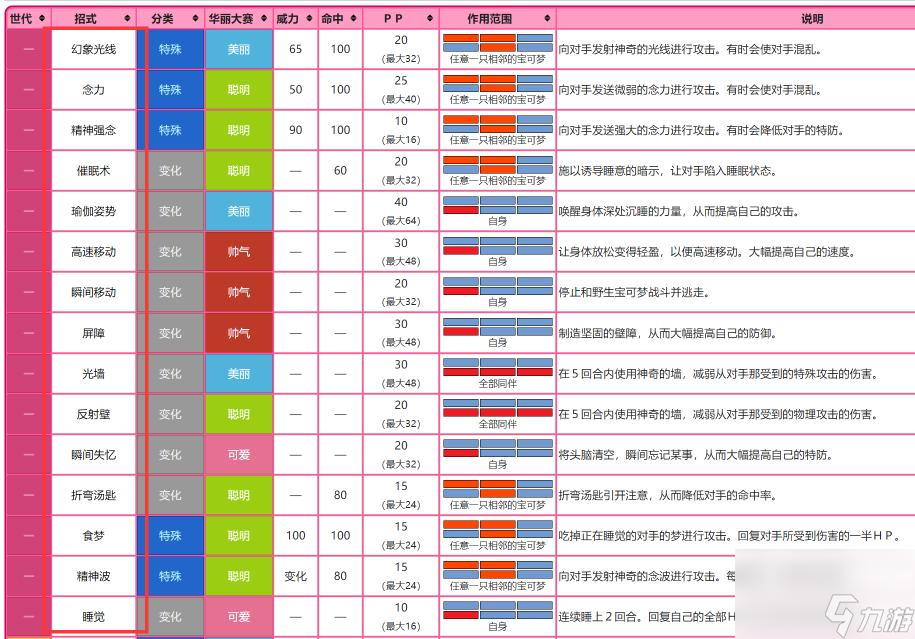Click description text of 瞬间移动 row
The image size is (915, 639).
(634, 292)
